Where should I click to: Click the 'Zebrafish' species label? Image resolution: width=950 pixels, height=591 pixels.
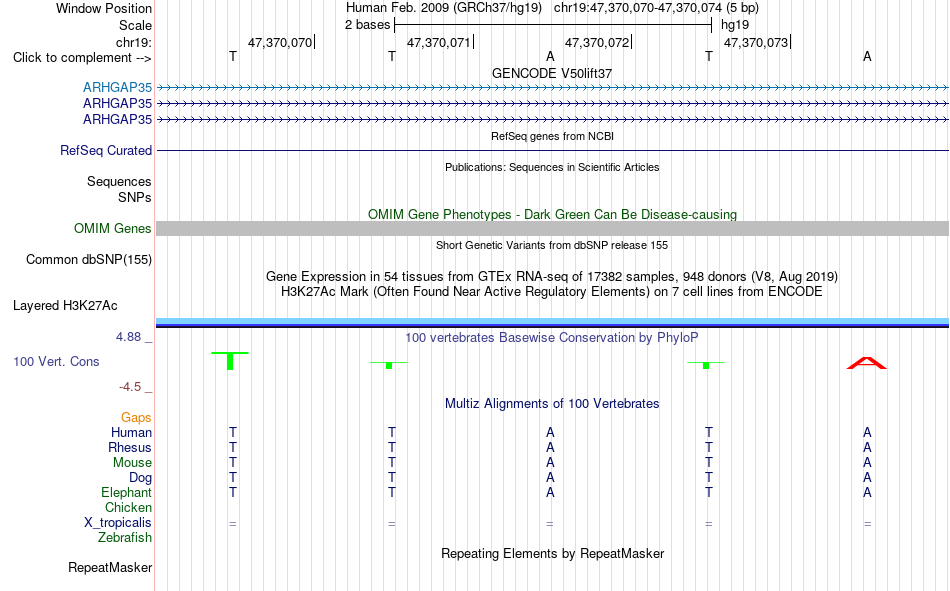point(125,538)
